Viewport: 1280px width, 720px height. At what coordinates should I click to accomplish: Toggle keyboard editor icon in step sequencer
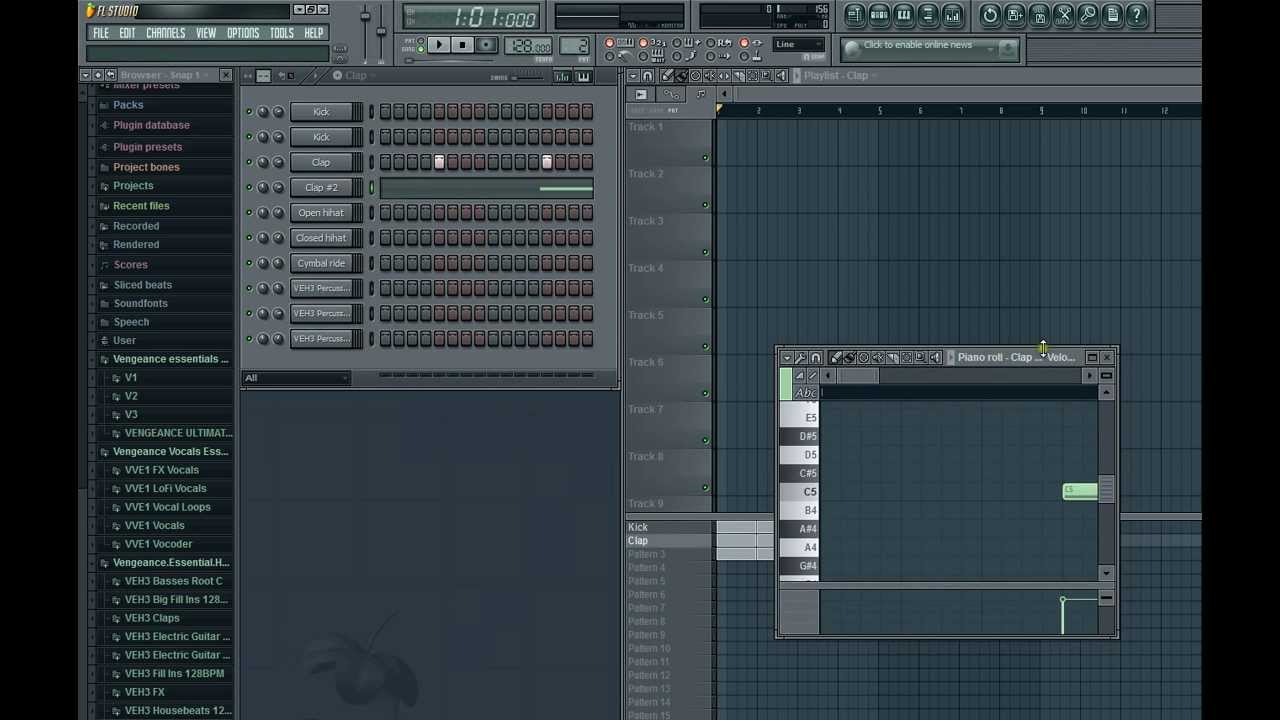click(583, 77)
